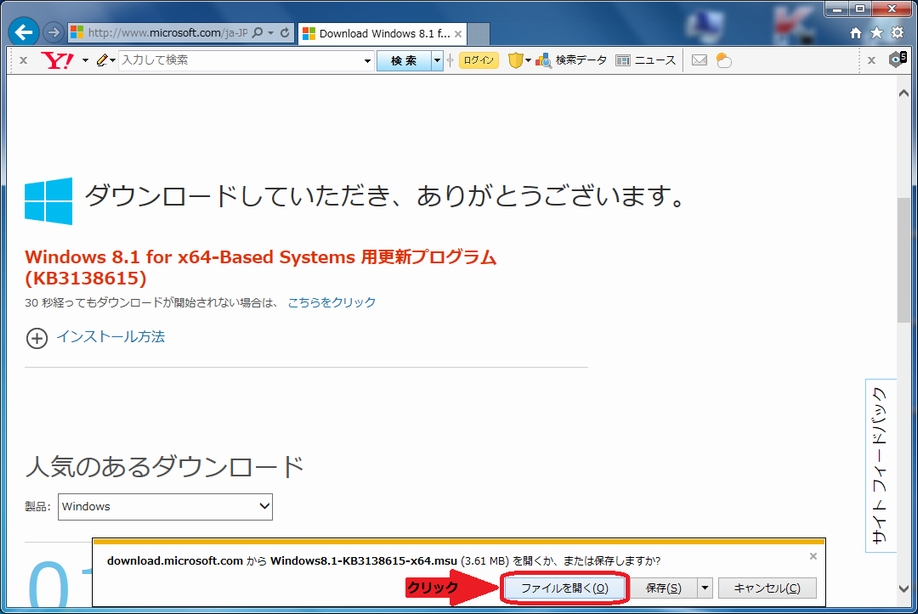Click the microsoft.com URL address field

[167, 33]
